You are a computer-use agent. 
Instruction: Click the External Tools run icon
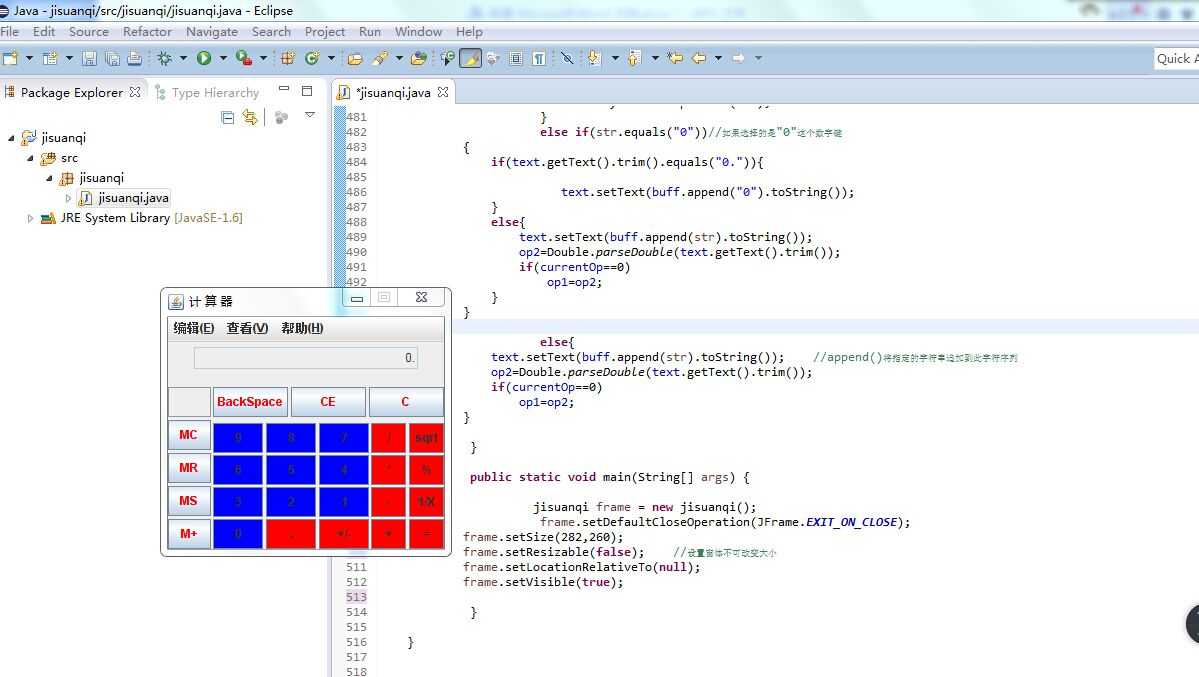point(243,58)
